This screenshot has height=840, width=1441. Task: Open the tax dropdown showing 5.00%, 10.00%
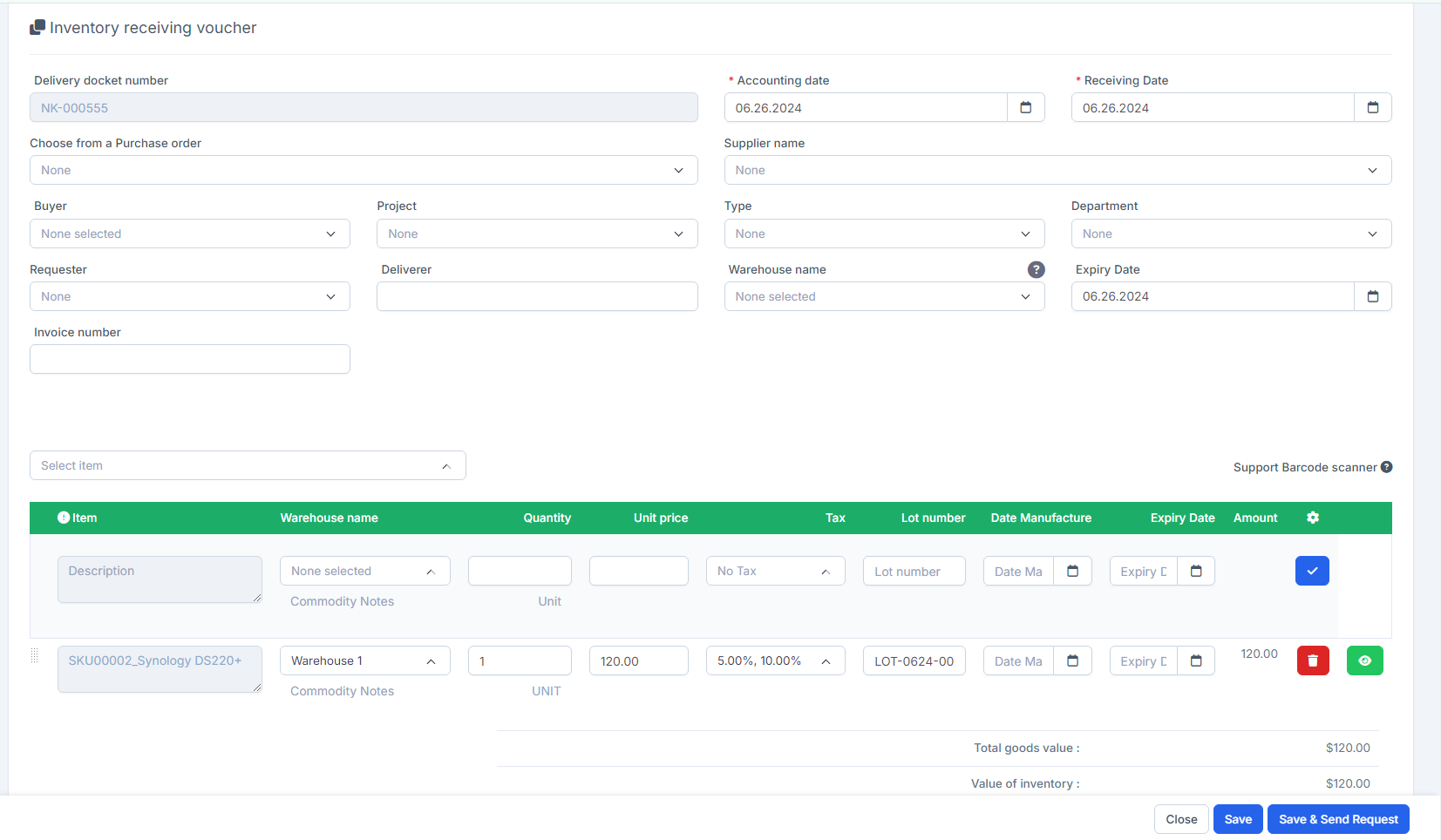pyautogui.click(x=774, y=660)
